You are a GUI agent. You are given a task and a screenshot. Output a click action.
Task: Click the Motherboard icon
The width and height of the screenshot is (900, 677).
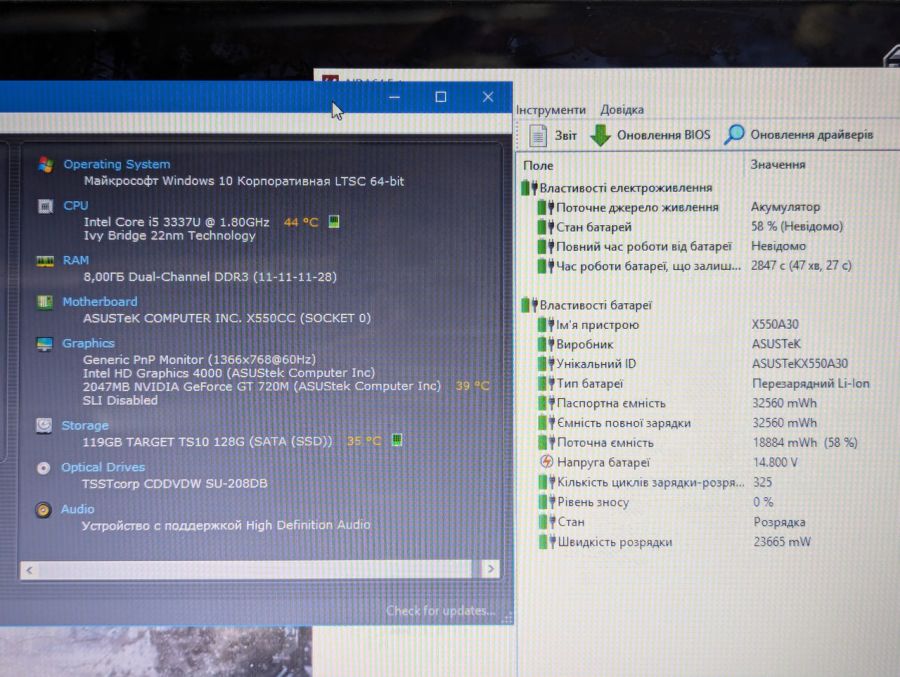point(45,302)
